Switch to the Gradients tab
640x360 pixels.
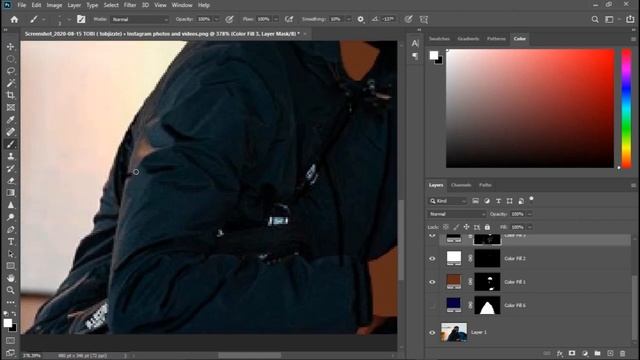pos(468,38)
